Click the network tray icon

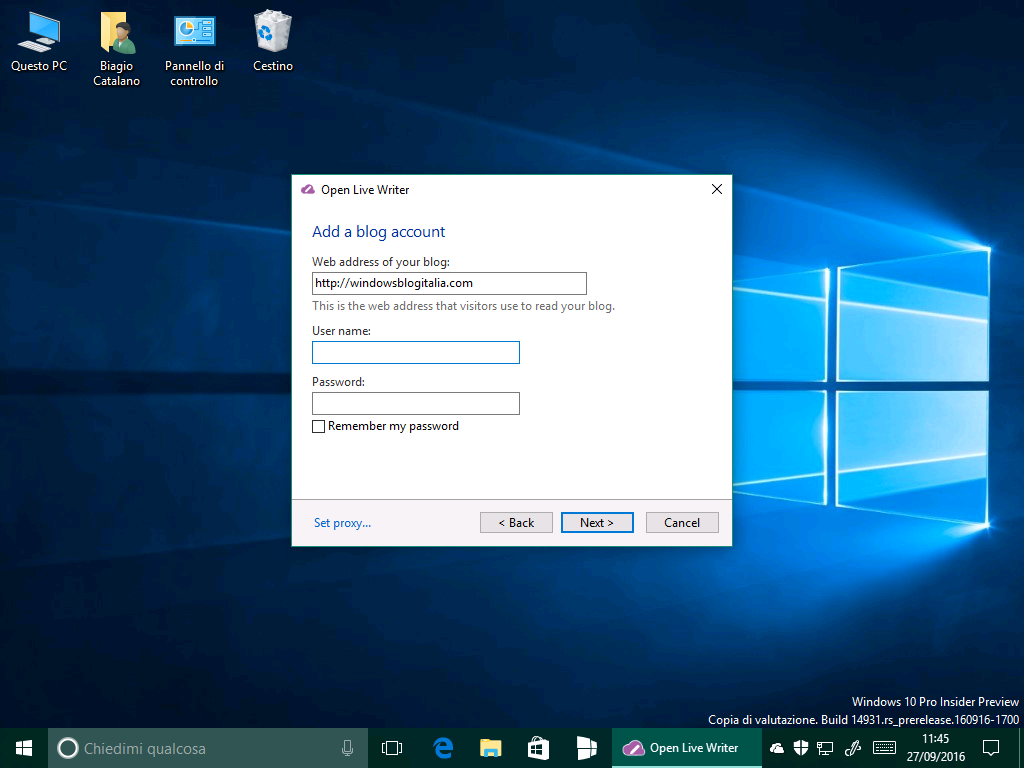click(x=825, y=748)
